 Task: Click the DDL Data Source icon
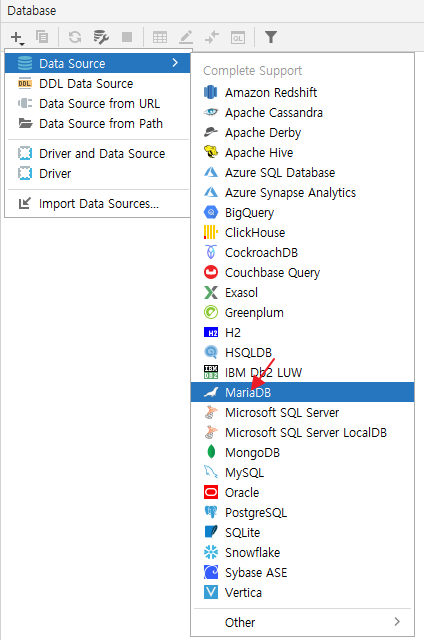(25, 84)
